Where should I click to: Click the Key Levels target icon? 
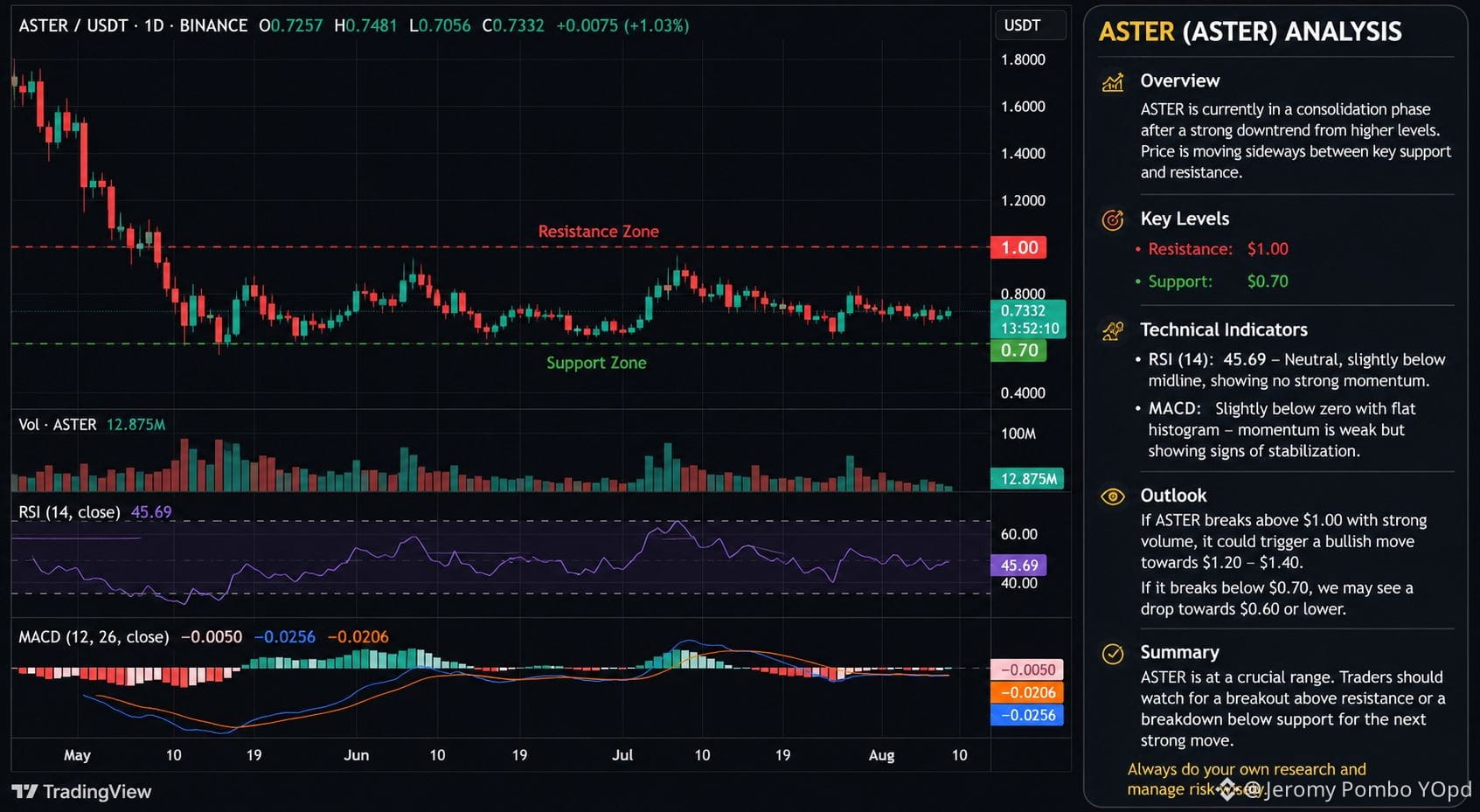[x=1113, y=219]
